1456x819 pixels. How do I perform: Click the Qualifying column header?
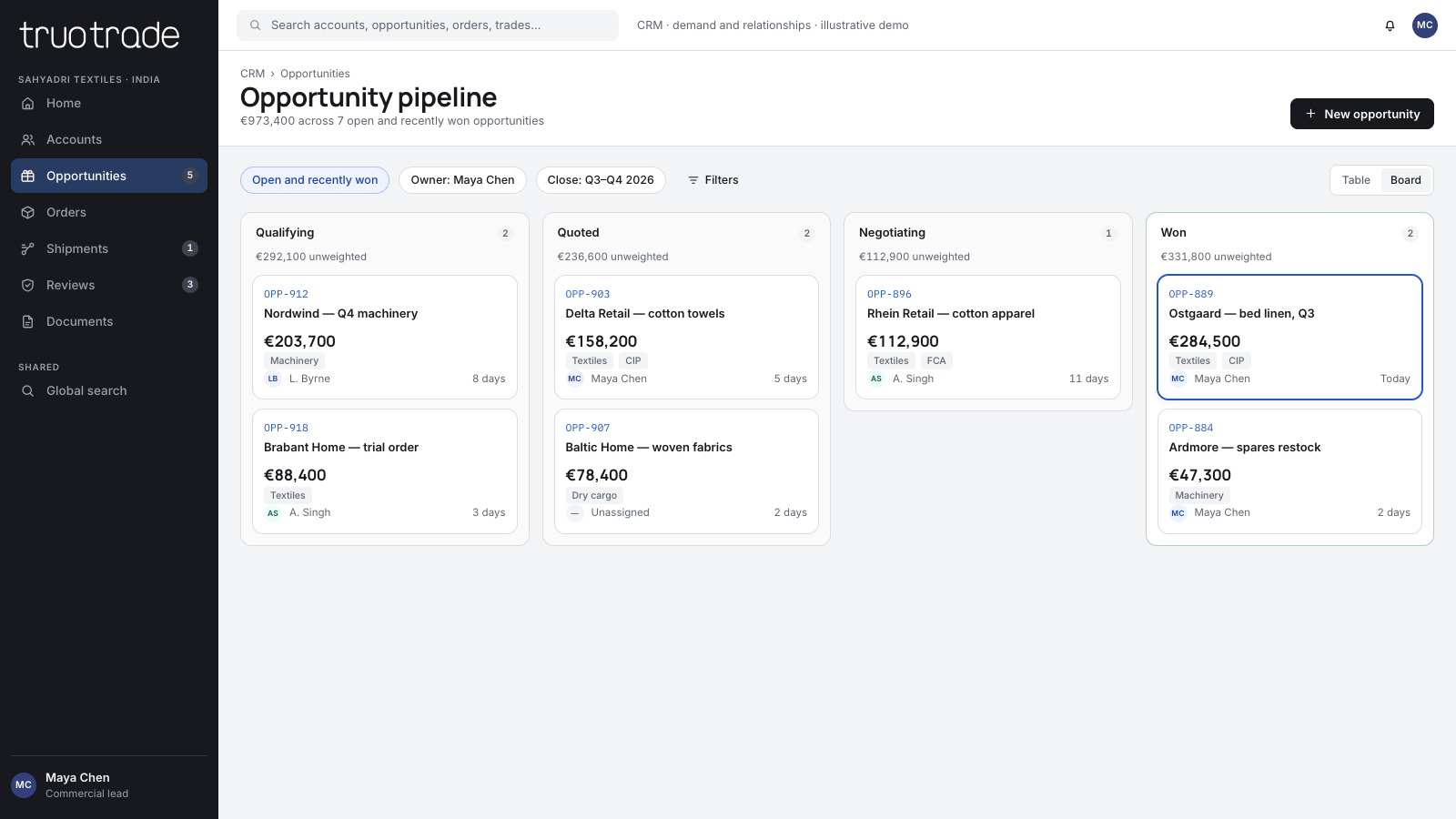click(285, 233)
